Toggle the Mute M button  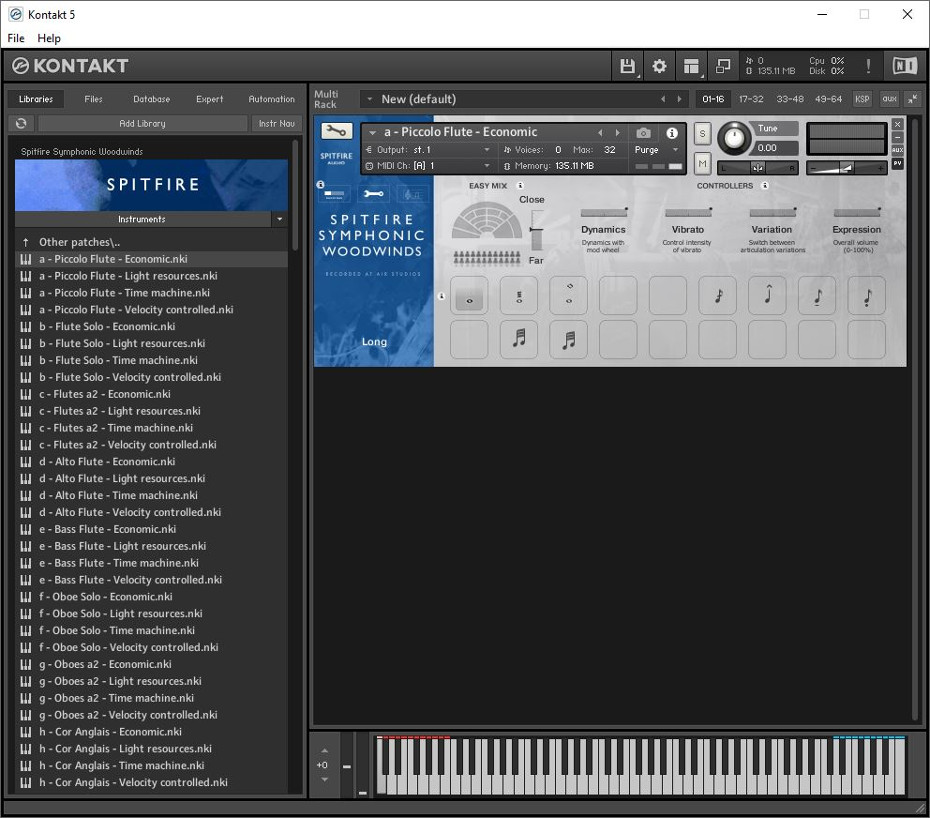(702, 163)
